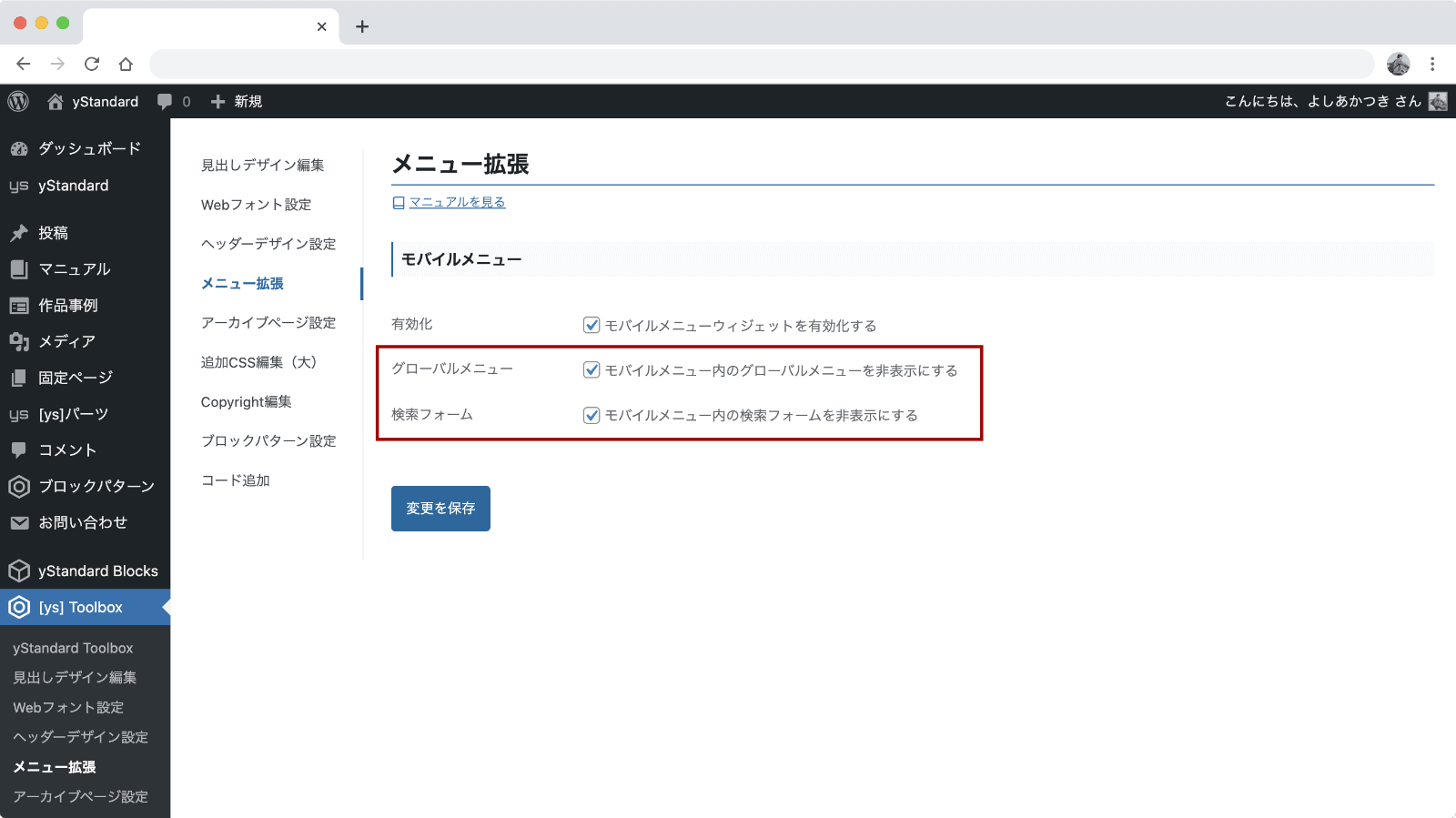Open the マニュアルを見る link
The height and width of the screenshot is (818, 1456).
click(457, 203)
